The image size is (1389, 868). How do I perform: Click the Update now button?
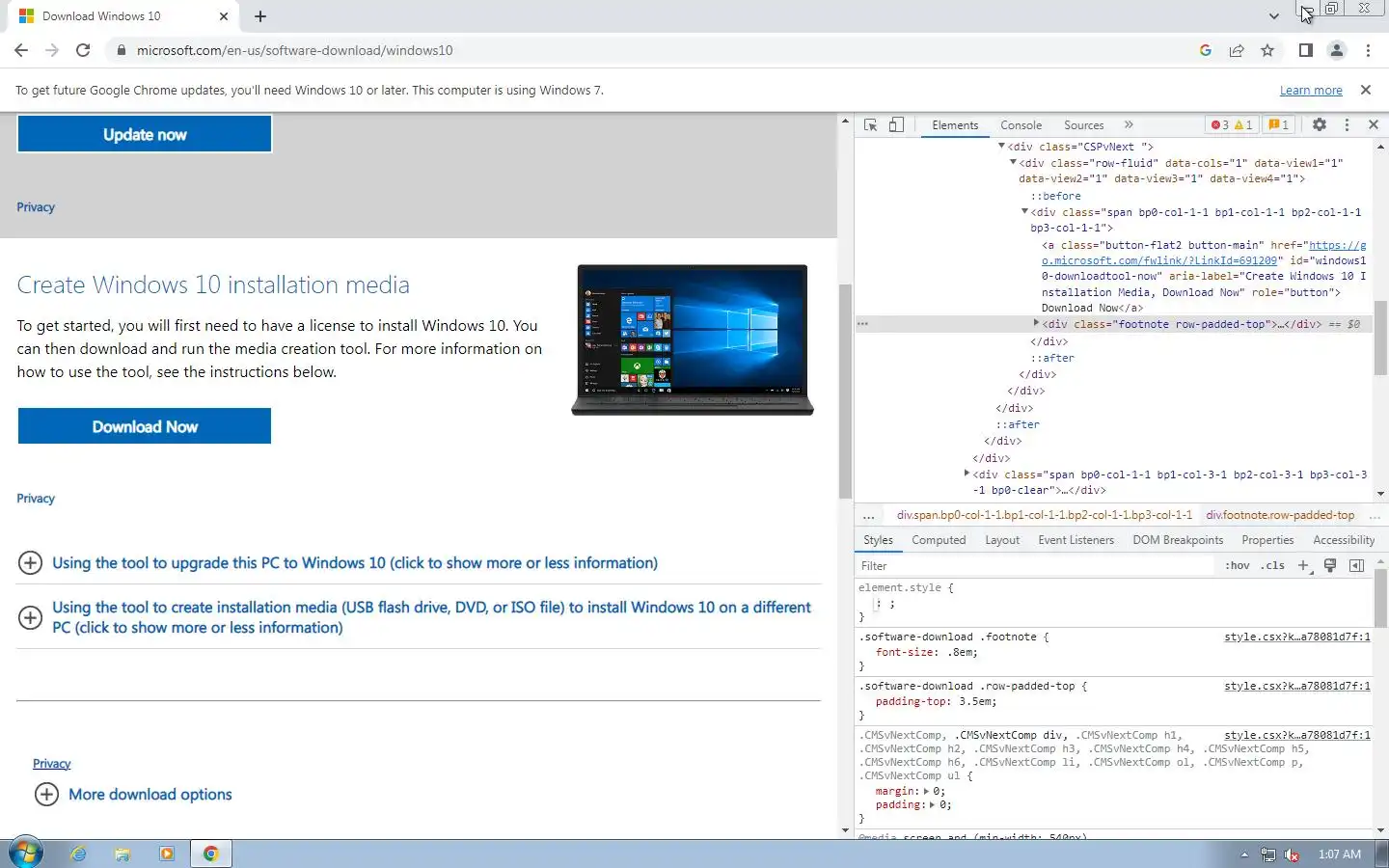point(145,134)
